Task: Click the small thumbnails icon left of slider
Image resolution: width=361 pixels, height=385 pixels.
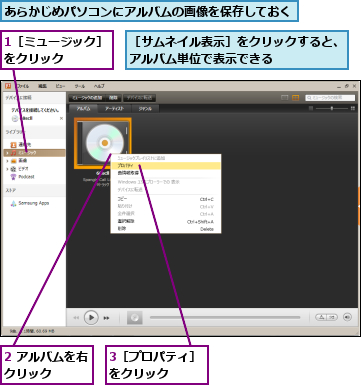Action: pyautogui.click(x=311, y=108)
